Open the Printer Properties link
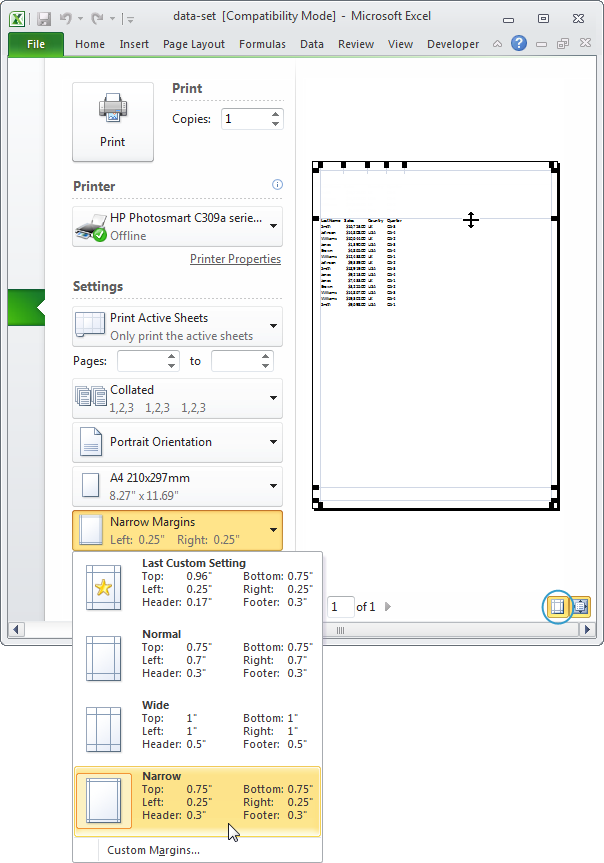604x863 pixels. (x=235, y=259)
